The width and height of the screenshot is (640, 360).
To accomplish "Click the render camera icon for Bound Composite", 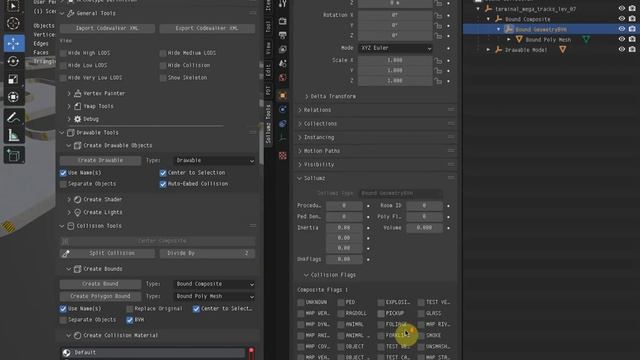I will tap(632, 19).
